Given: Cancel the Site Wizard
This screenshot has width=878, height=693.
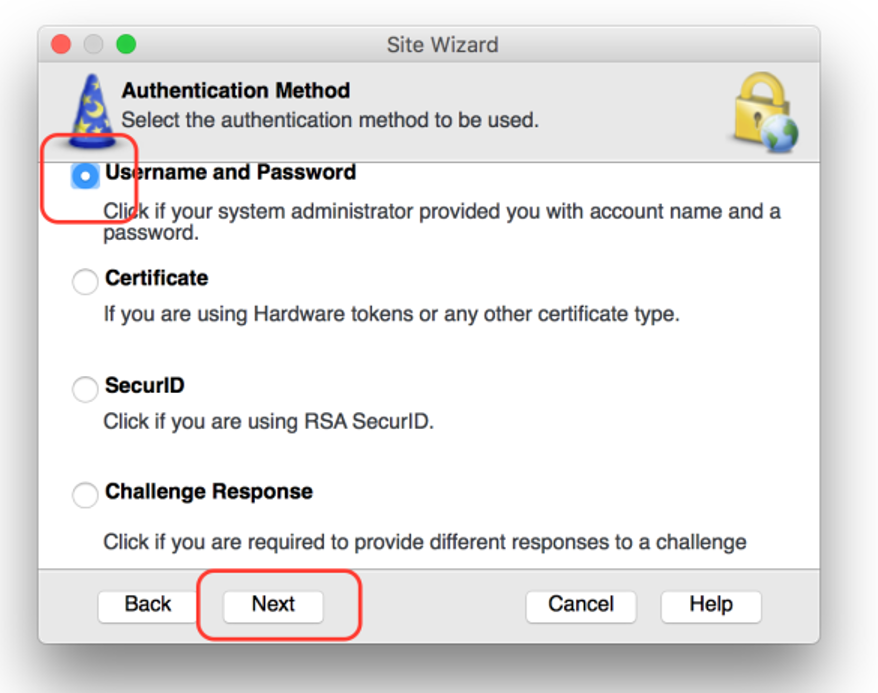Looking at the screenshot, I should coord(580,605).
